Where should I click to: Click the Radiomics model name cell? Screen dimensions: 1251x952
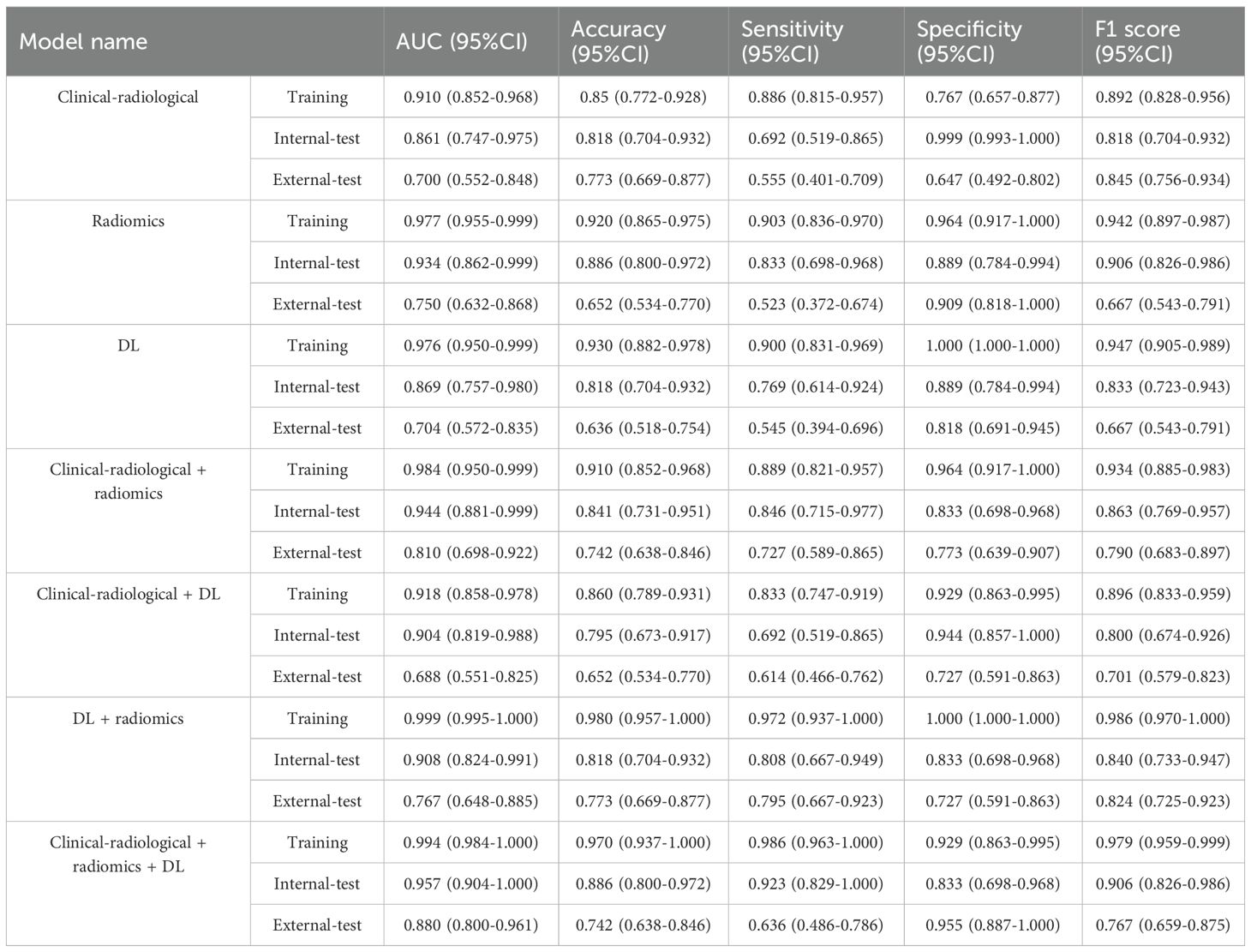click(128, 221)
